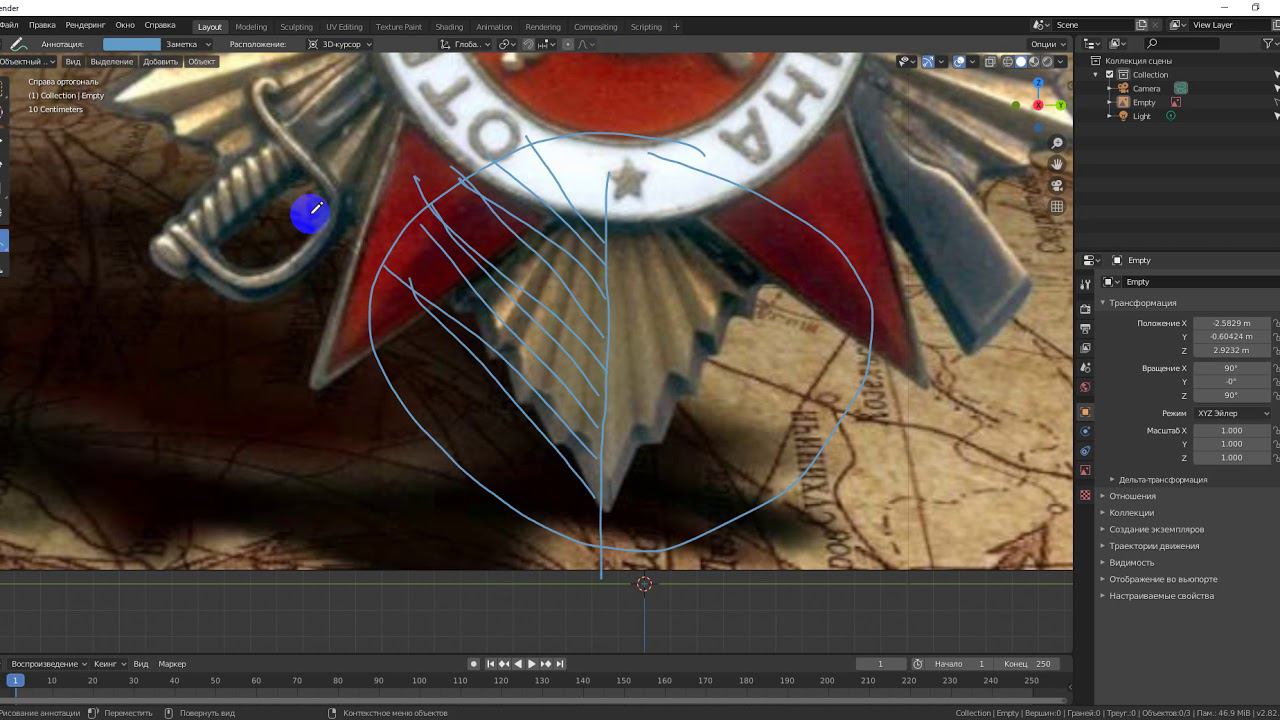The height and width of the screenshot is (720, 1280).
Task: Click the Положение X value field
Action: click(1231, 323)
